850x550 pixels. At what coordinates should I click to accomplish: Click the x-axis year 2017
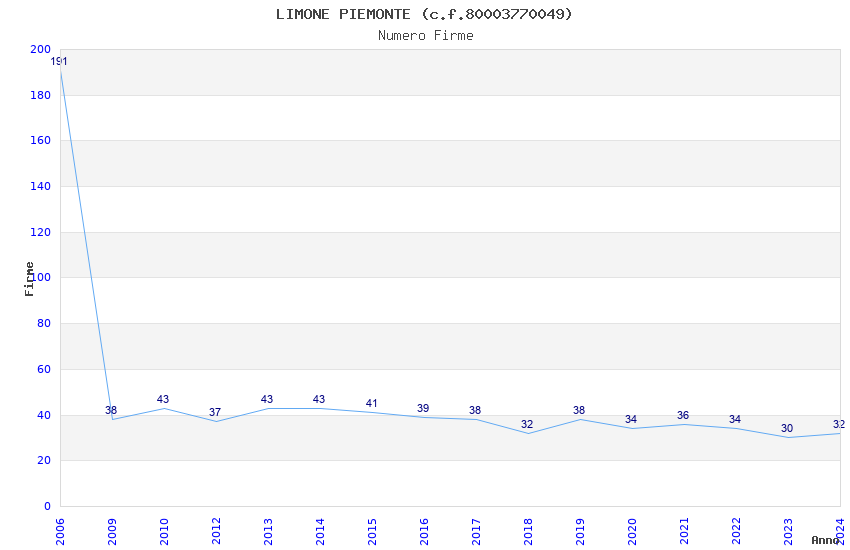[476, 532]
